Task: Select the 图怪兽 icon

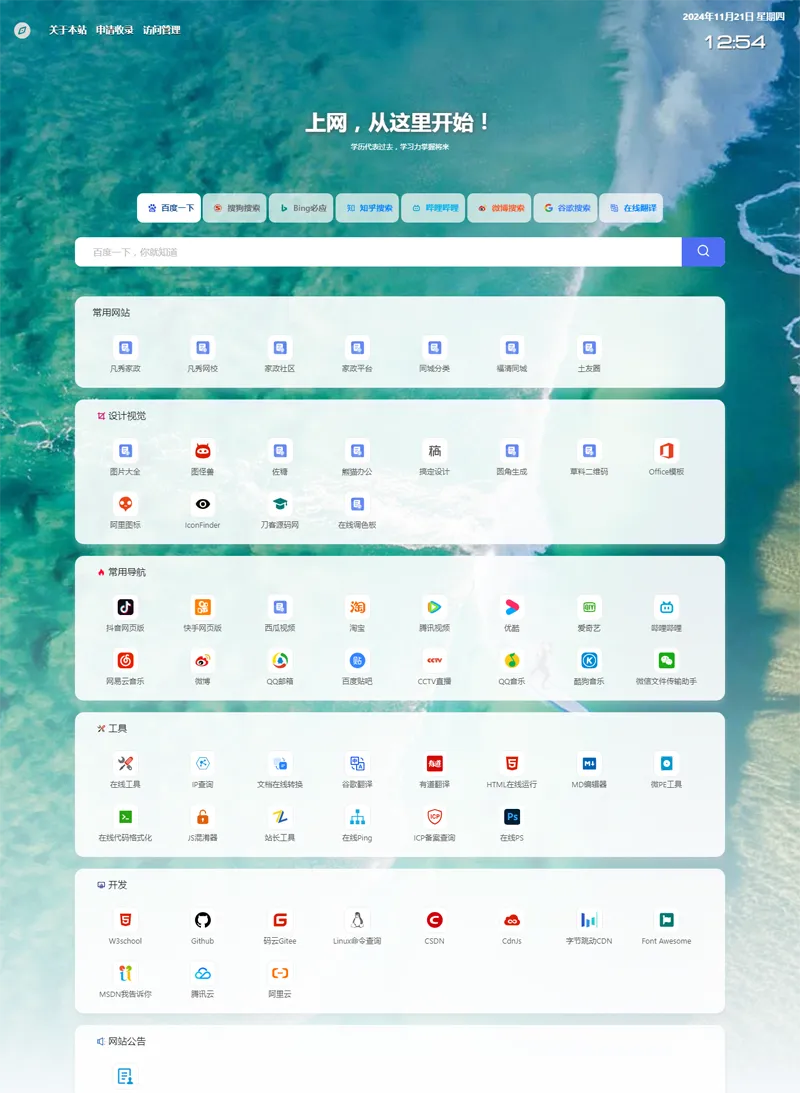Action: (x=201, y=452)
